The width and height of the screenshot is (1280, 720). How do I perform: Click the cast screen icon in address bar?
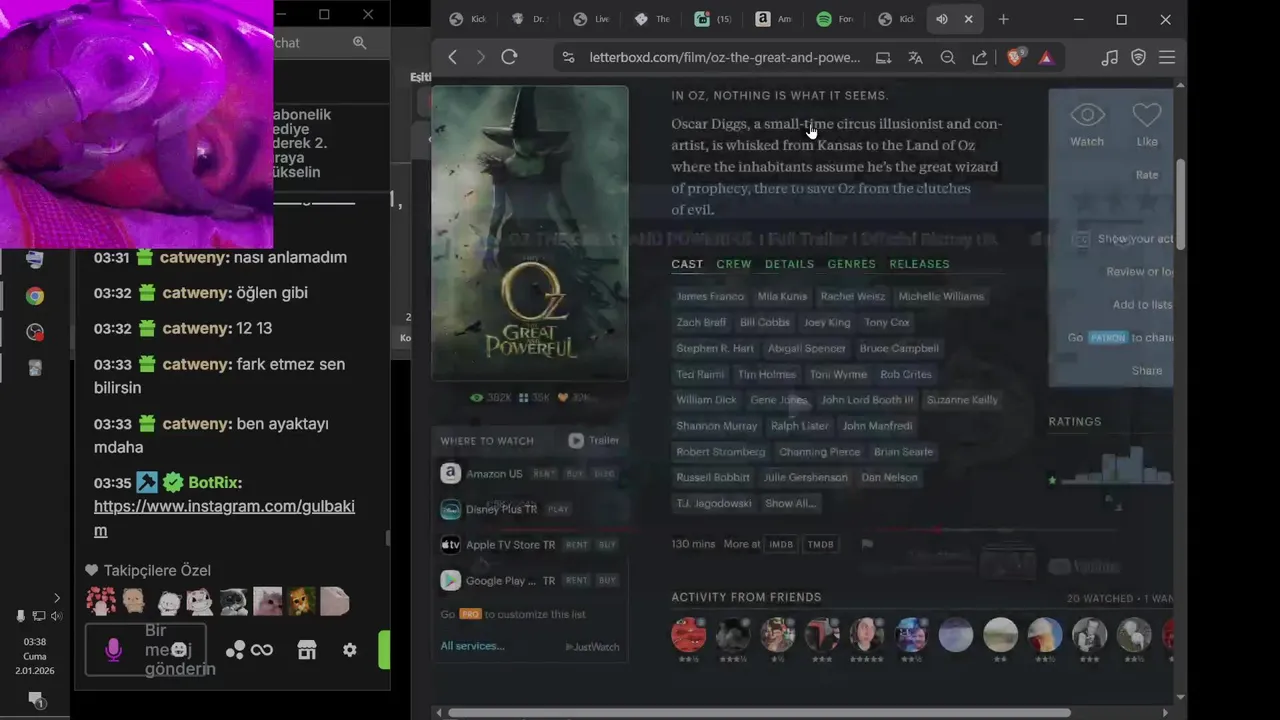point(883,58)
